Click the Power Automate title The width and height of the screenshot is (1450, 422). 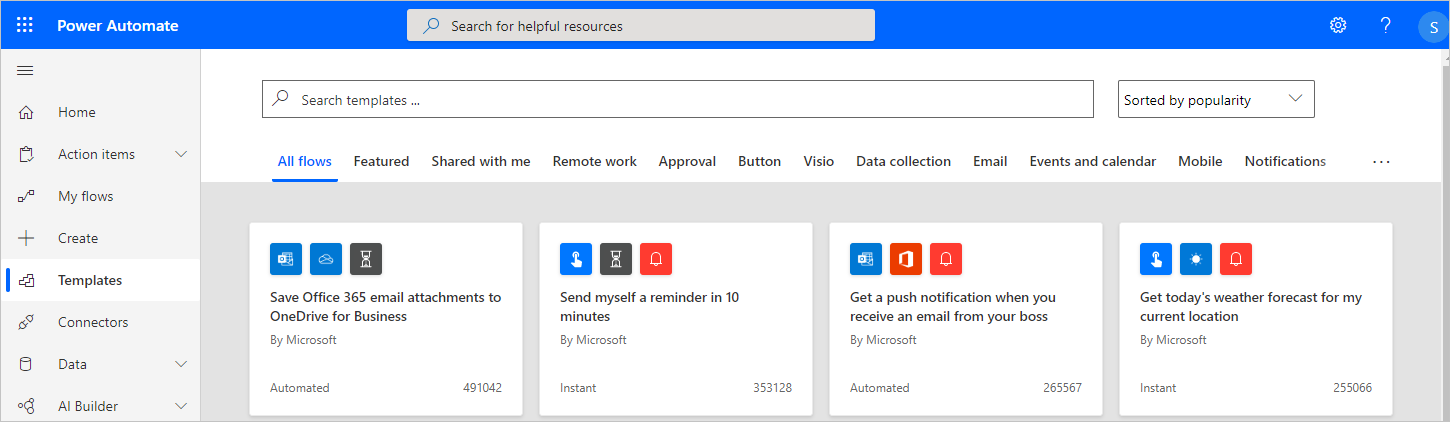pos(118,26)
